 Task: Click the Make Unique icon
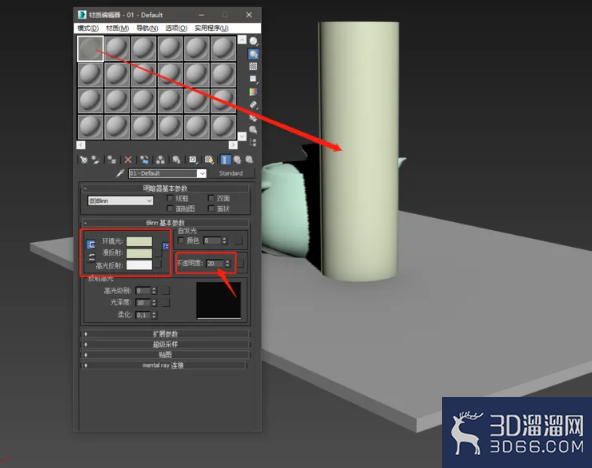click(160, 160)
